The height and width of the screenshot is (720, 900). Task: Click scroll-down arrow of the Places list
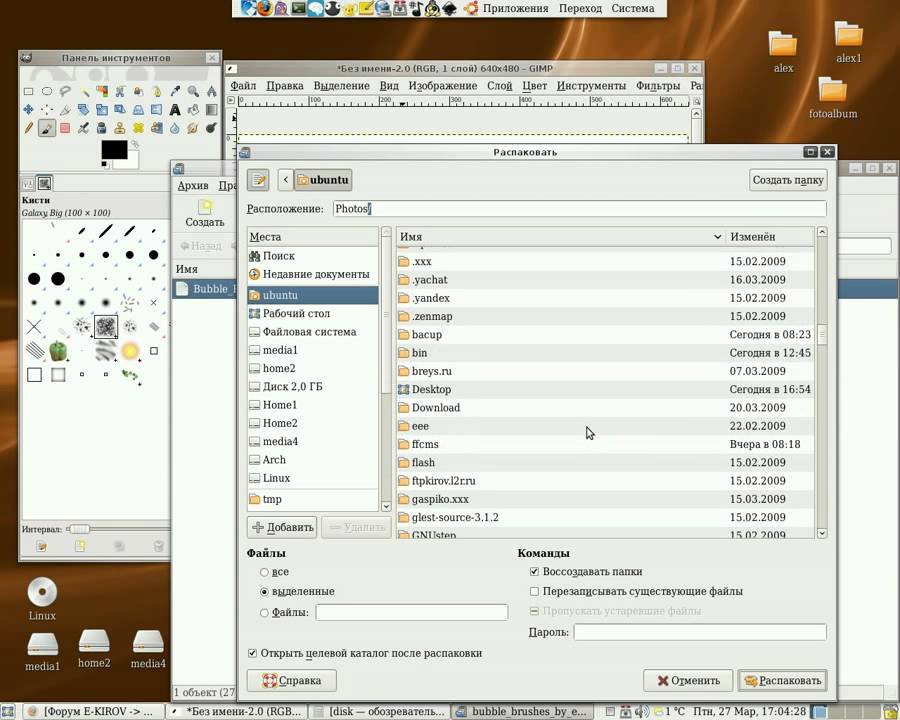pyautogui.click(x=386, y=506)
